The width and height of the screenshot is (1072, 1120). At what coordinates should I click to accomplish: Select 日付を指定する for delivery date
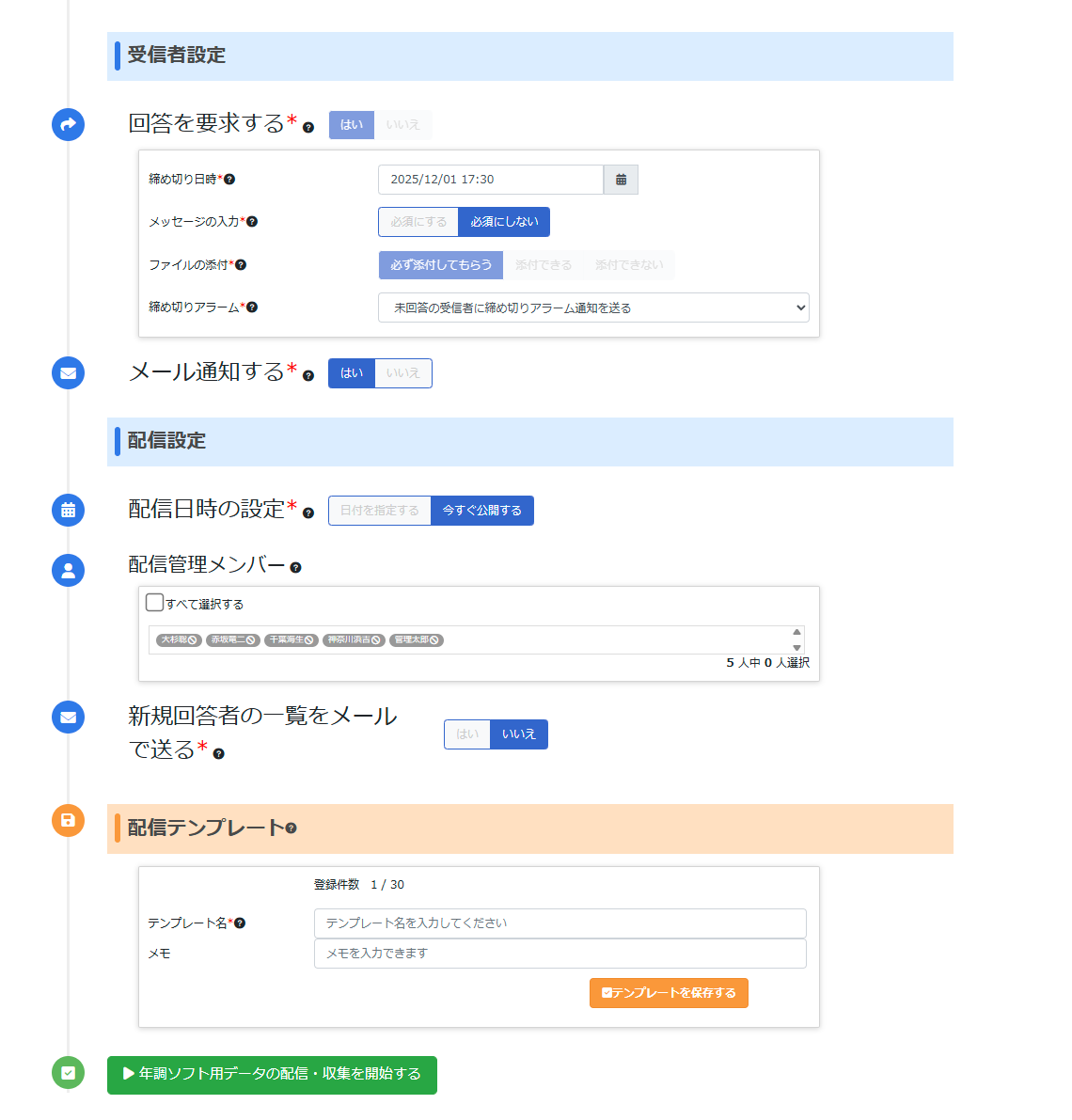click(380, 511)
